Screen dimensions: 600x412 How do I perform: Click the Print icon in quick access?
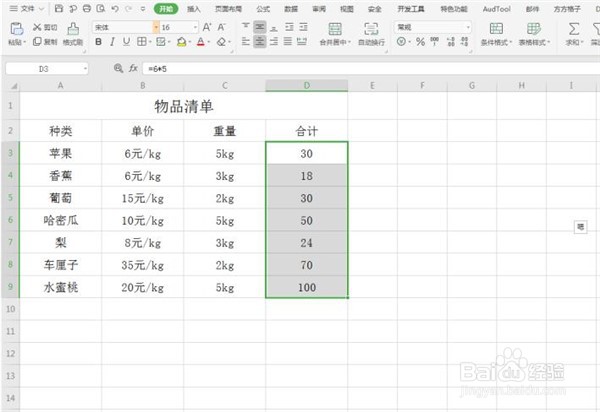click(x=87, y=8)
